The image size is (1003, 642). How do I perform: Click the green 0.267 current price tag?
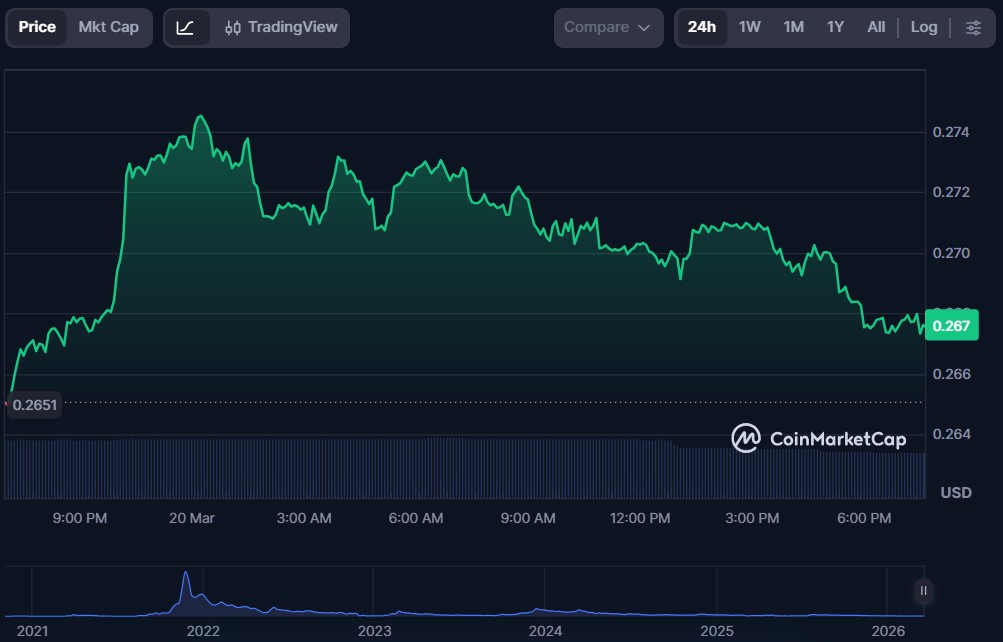pos(950,326)
